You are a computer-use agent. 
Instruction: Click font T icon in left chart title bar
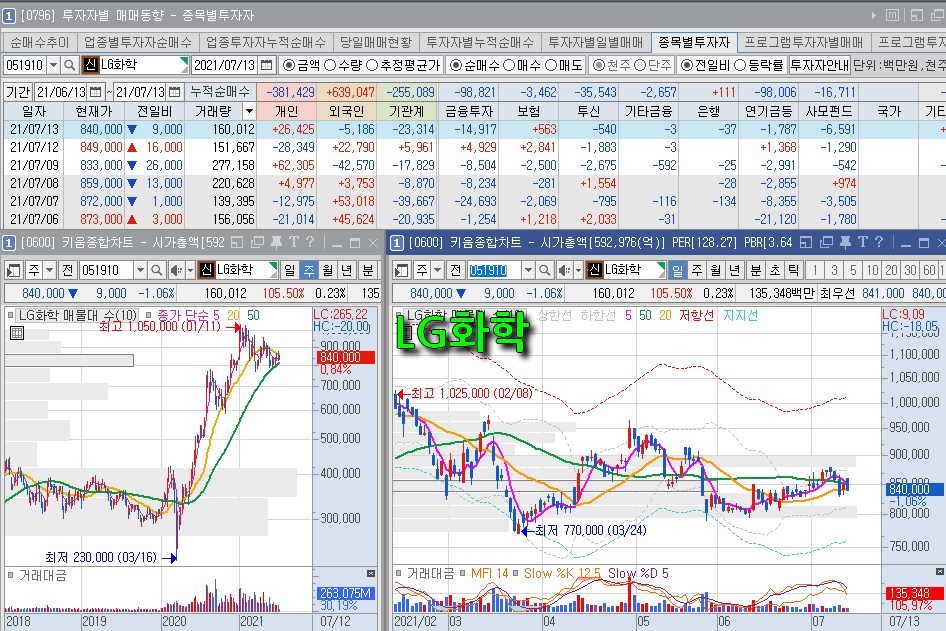[x=294, y=243]
